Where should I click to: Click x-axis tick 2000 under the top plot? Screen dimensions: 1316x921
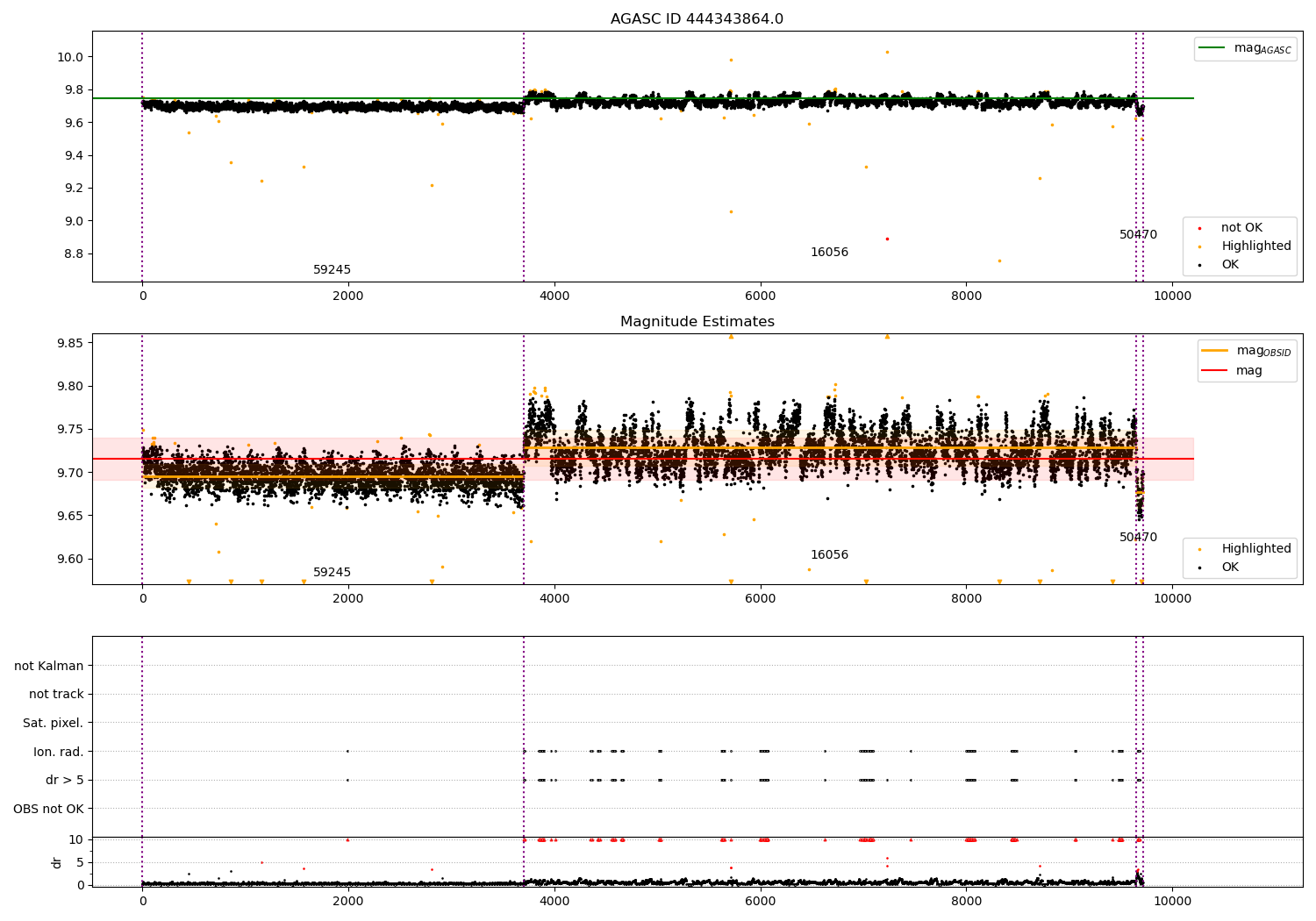coord(348,296)
